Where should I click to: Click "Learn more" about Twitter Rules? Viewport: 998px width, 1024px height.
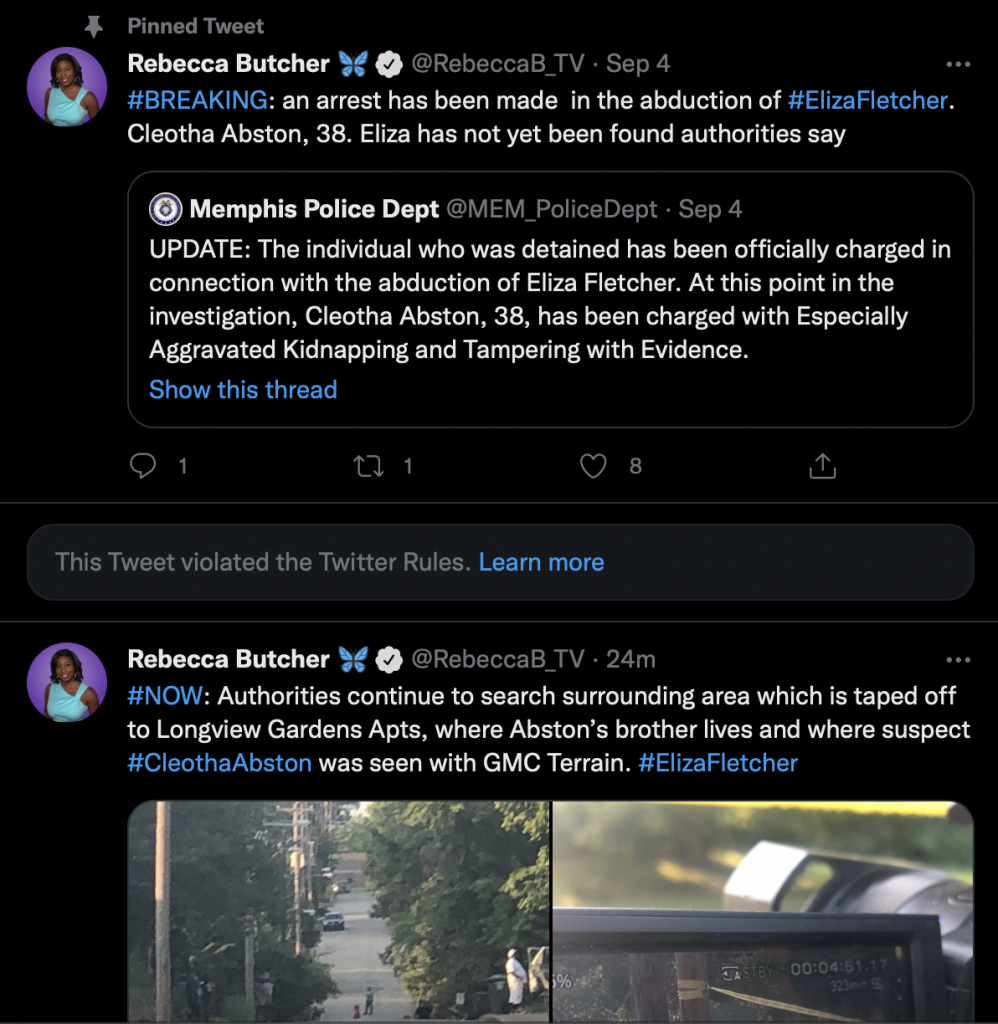(541, 562)
